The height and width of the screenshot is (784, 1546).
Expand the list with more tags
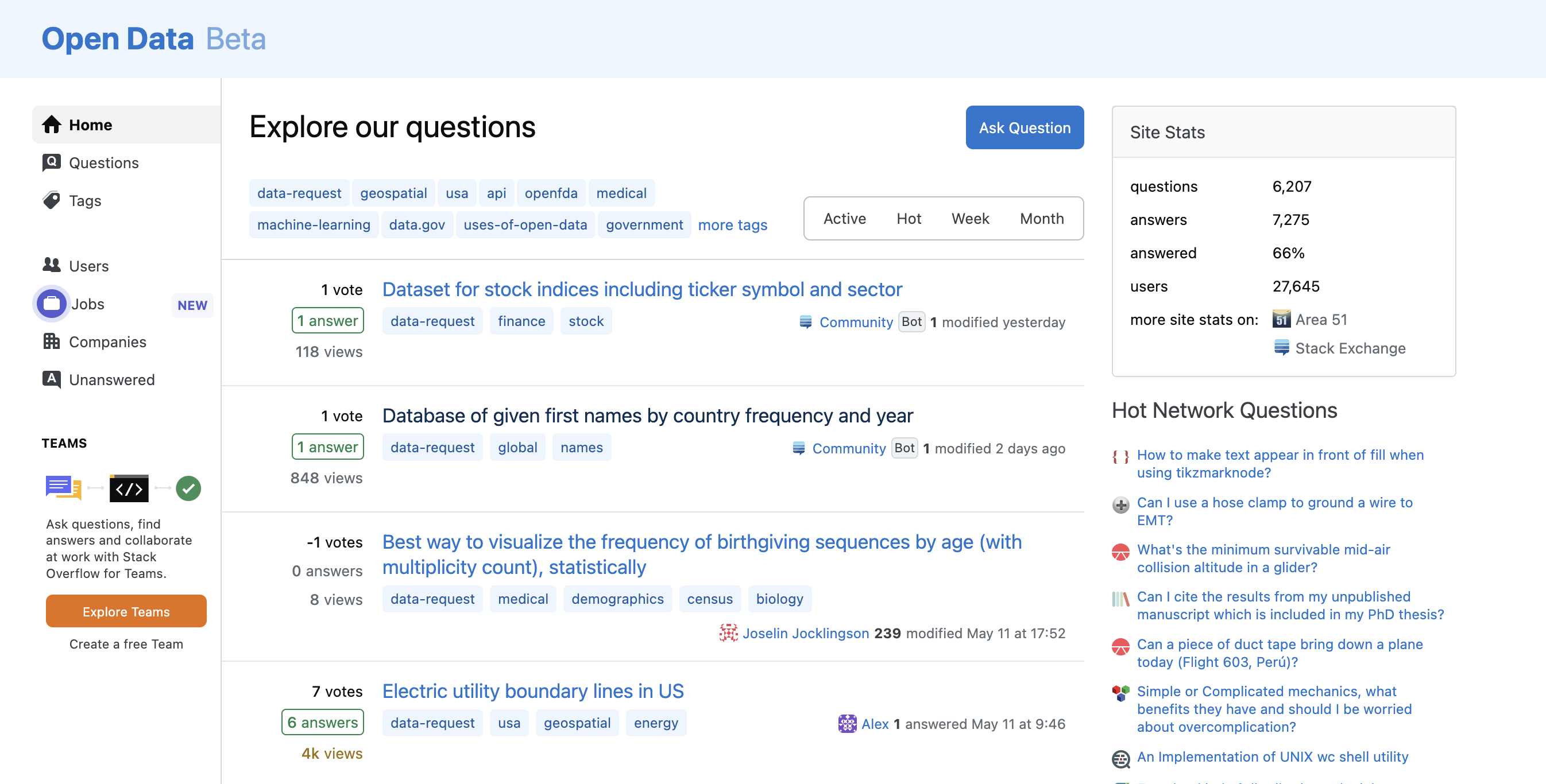[x=732, y=224]
